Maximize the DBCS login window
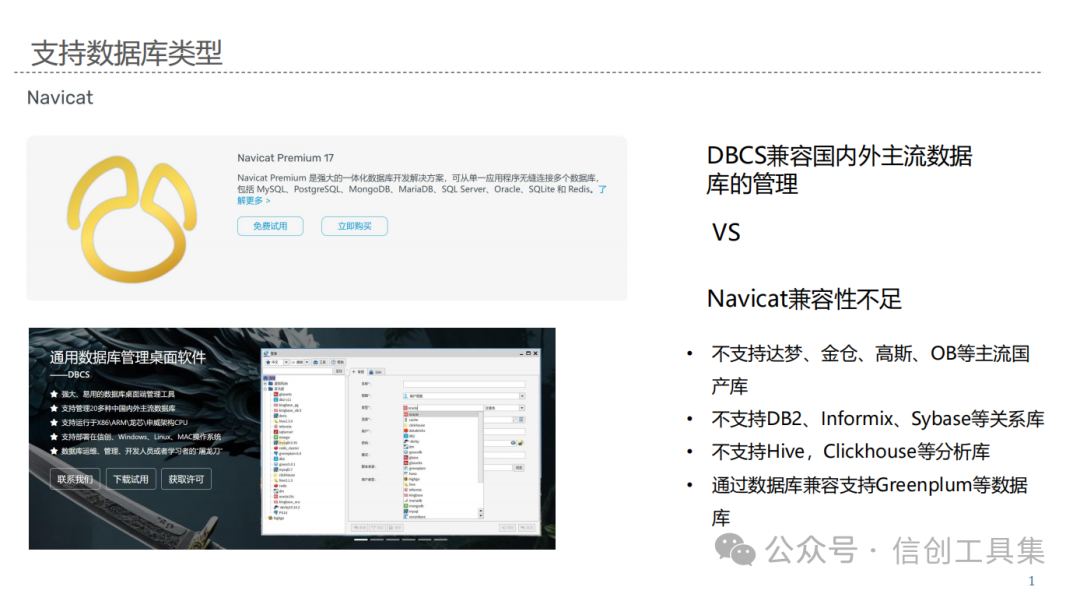Image resolution: width=1080 pixels, height=594 pixels. (528, 353)
